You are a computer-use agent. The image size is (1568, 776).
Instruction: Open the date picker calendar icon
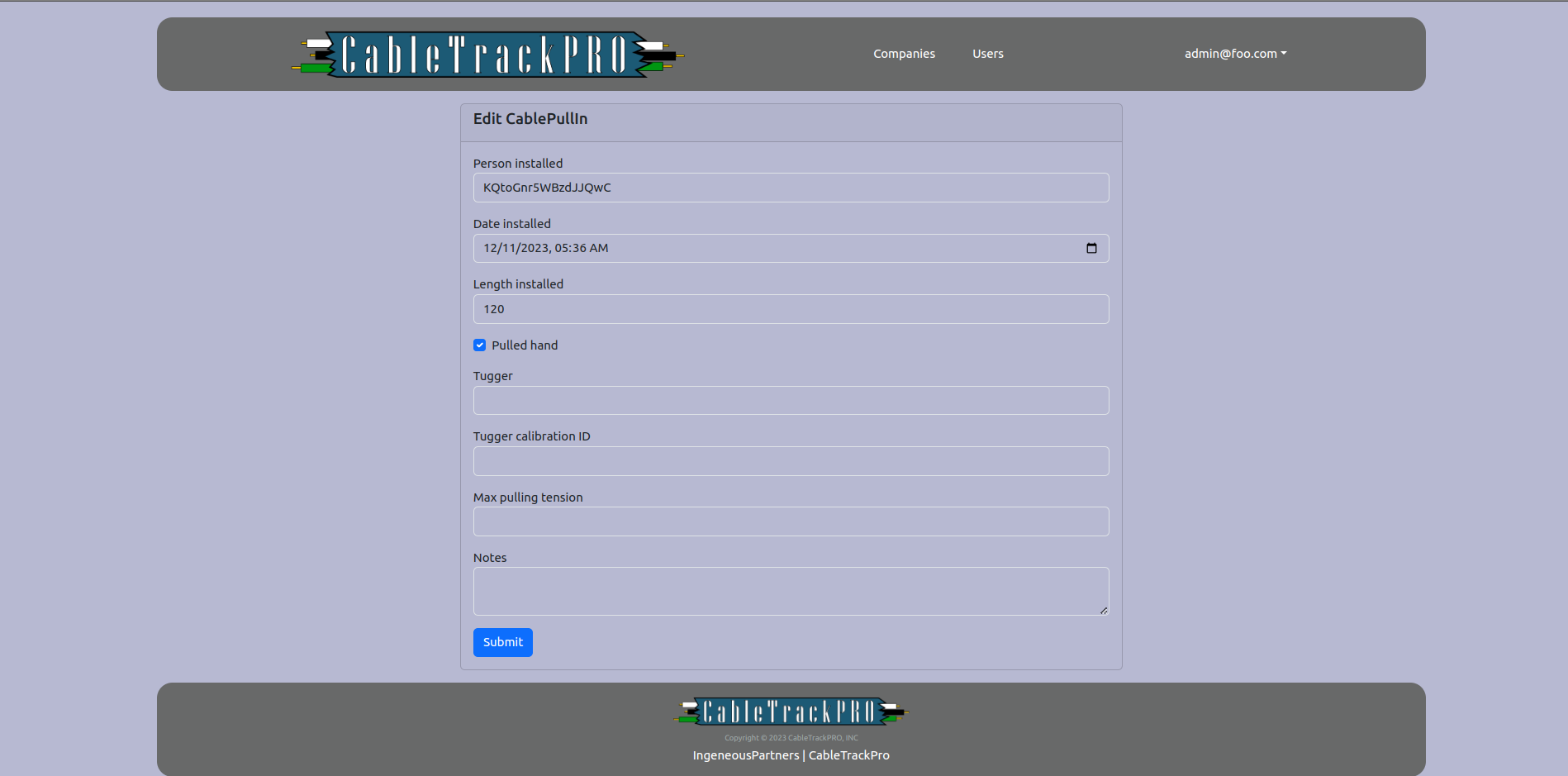point(1091,248)
